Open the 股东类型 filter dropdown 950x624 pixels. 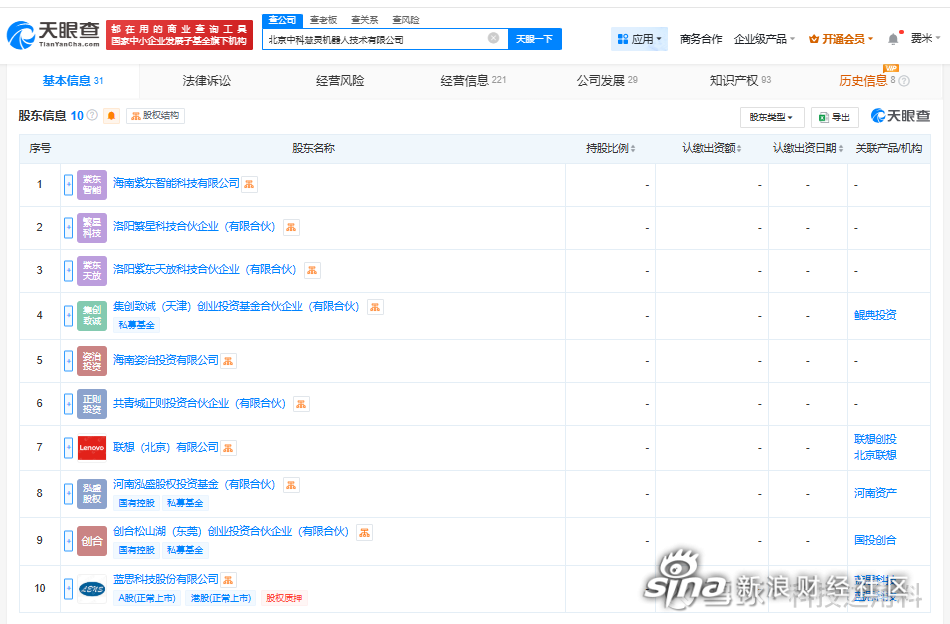(x=772, y=117)
